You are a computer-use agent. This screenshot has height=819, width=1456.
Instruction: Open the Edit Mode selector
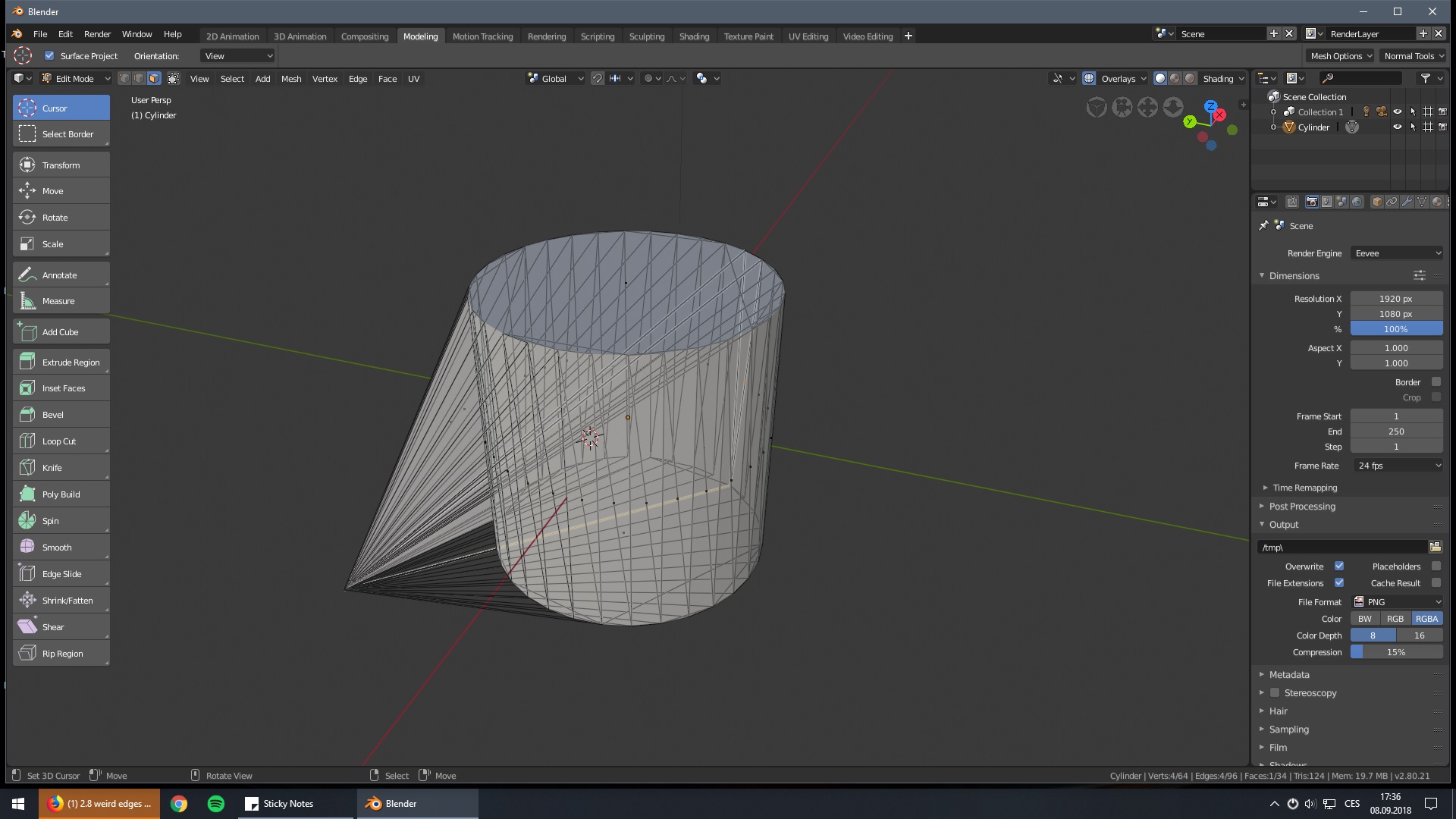click(x=76, y=78)
